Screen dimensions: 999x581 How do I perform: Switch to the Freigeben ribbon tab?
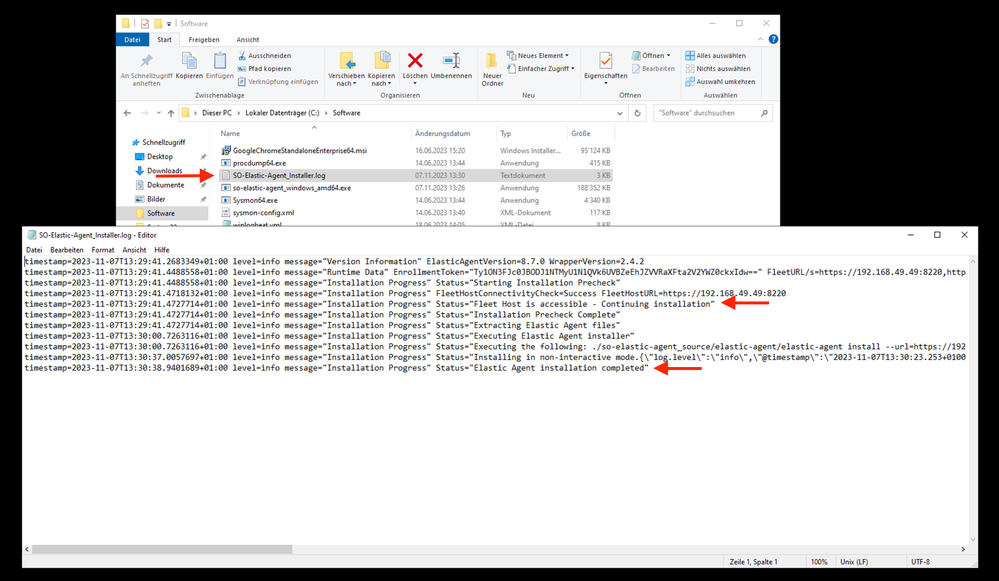pos(204,39)
